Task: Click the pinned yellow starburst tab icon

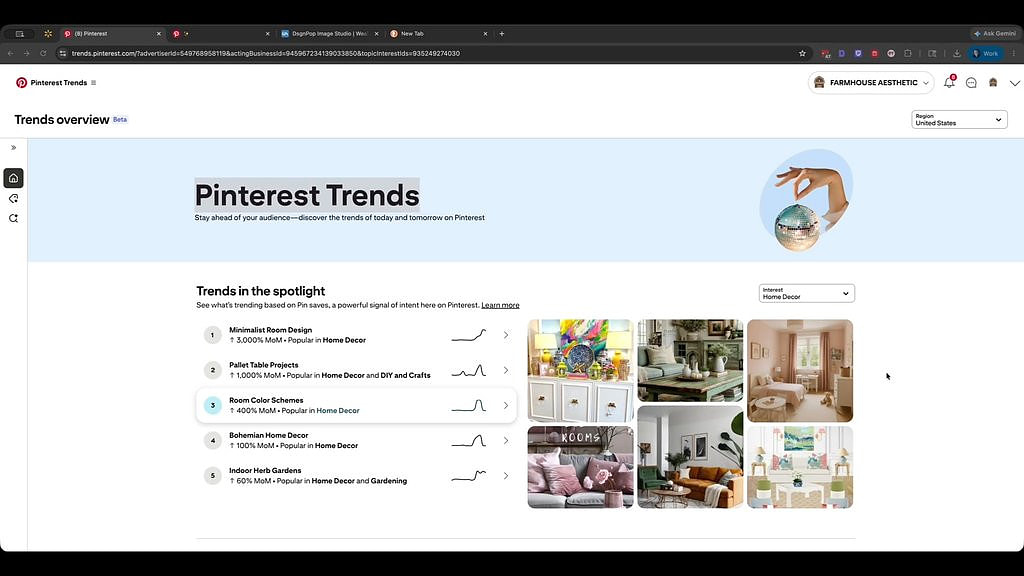Action: [48, 33]
